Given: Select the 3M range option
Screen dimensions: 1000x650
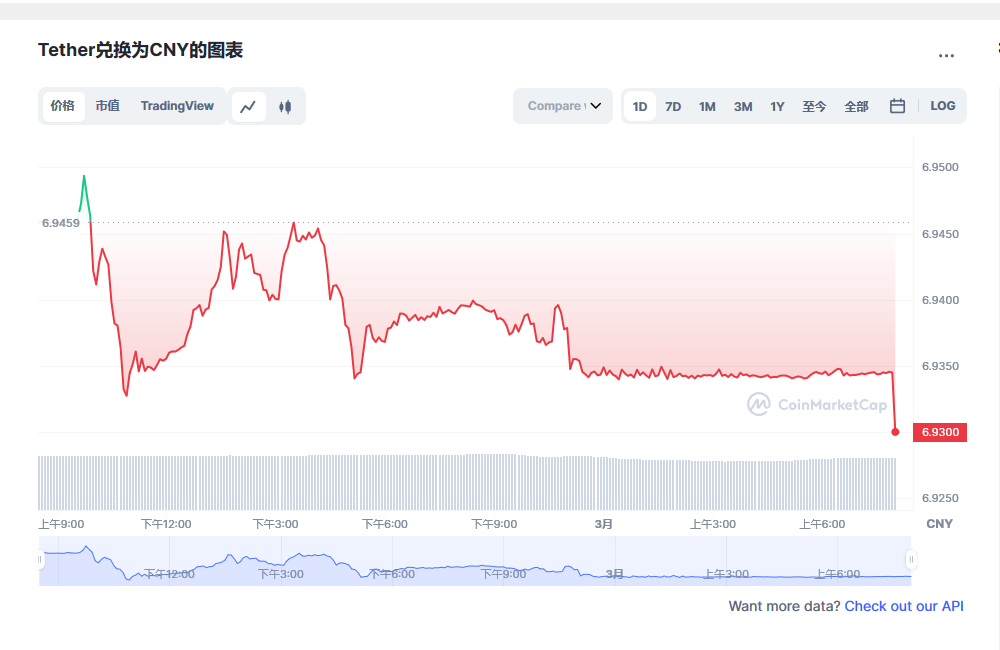Looking at the screenshot, I should pos(742,105).
